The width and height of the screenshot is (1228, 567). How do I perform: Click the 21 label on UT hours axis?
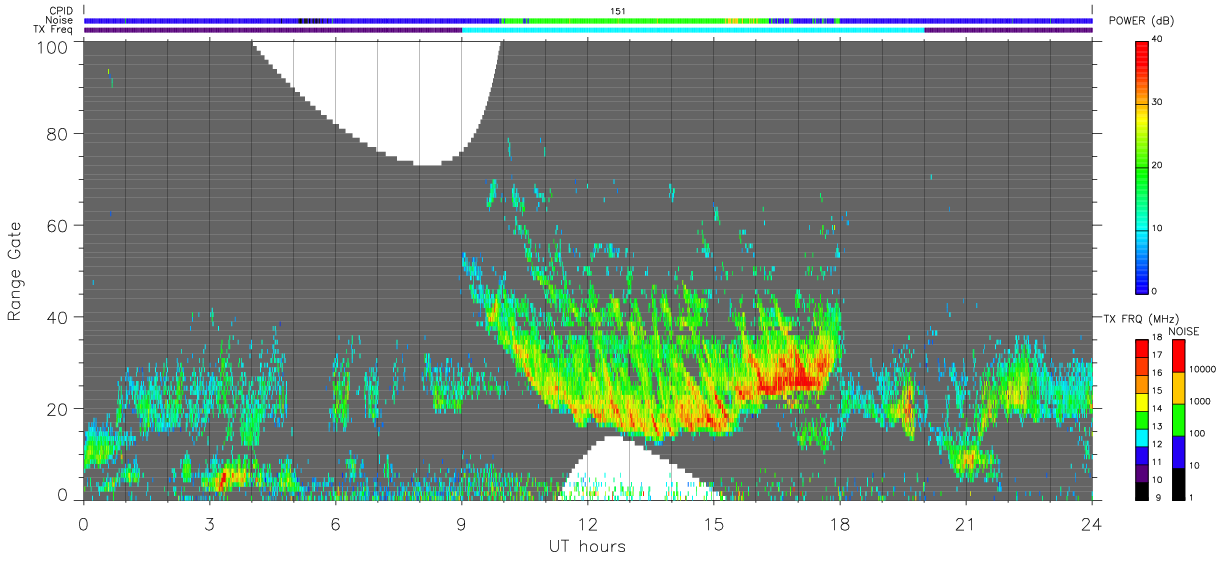(x=966, y=524)
